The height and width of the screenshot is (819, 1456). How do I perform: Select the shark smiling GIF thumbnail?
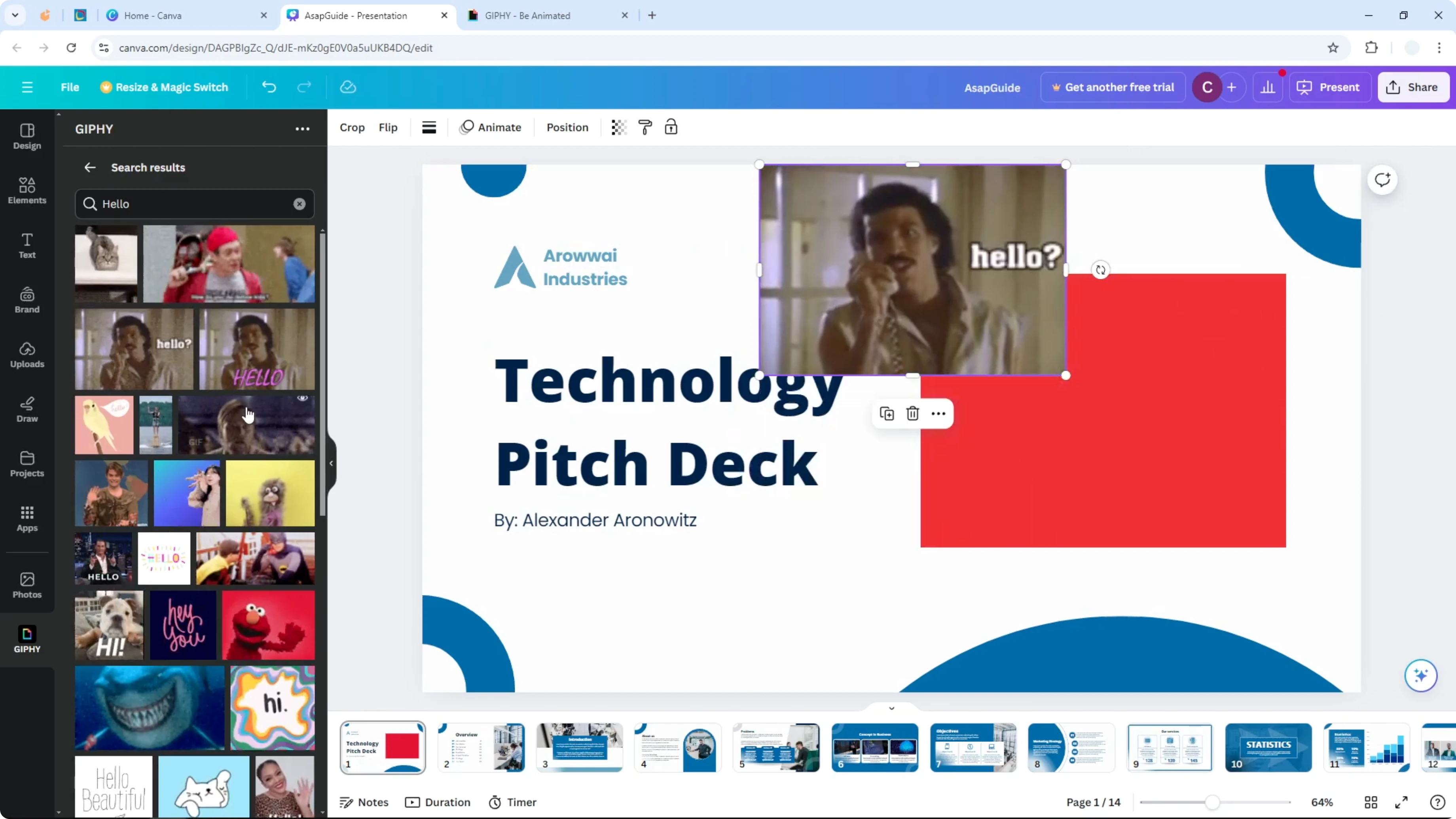point(150,708)
